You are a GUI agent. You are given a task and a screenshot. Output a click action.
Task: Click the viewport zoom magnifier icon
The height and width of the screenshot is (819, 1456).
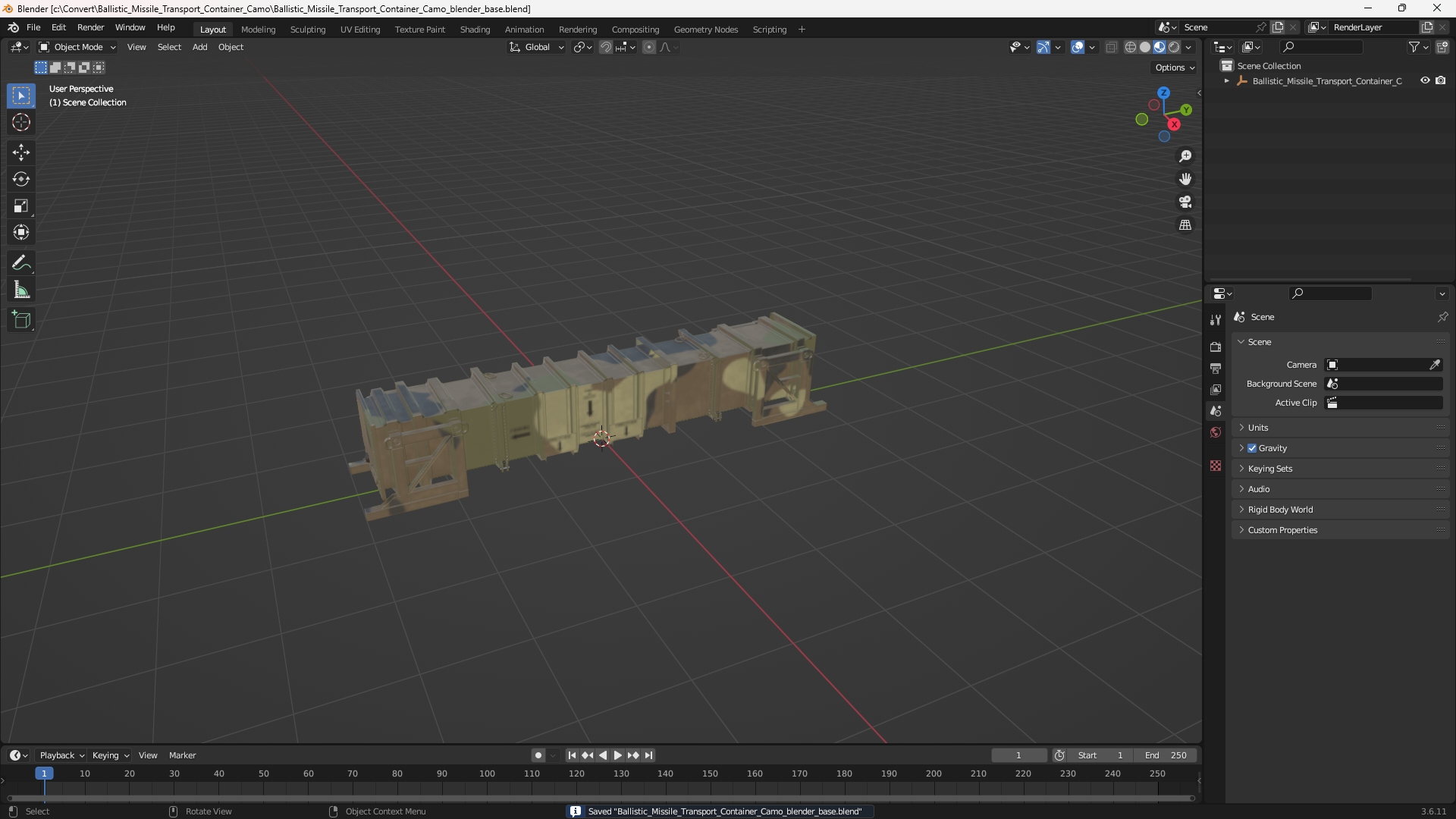point(1185,156)
